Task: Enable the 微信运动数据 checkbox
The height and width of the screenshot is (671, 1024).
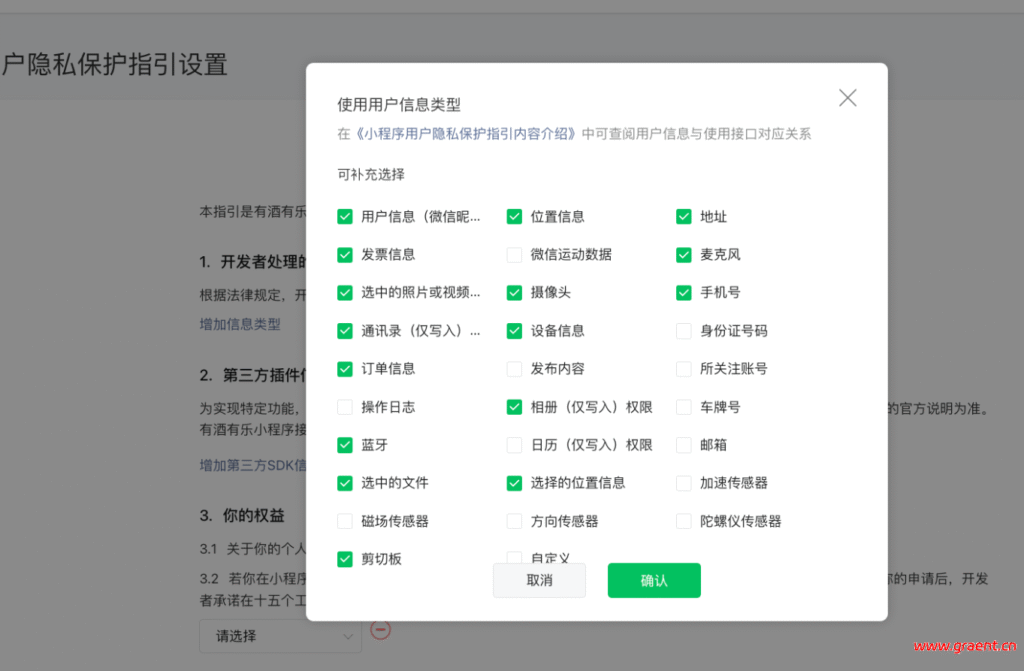Action: point(514,255)
